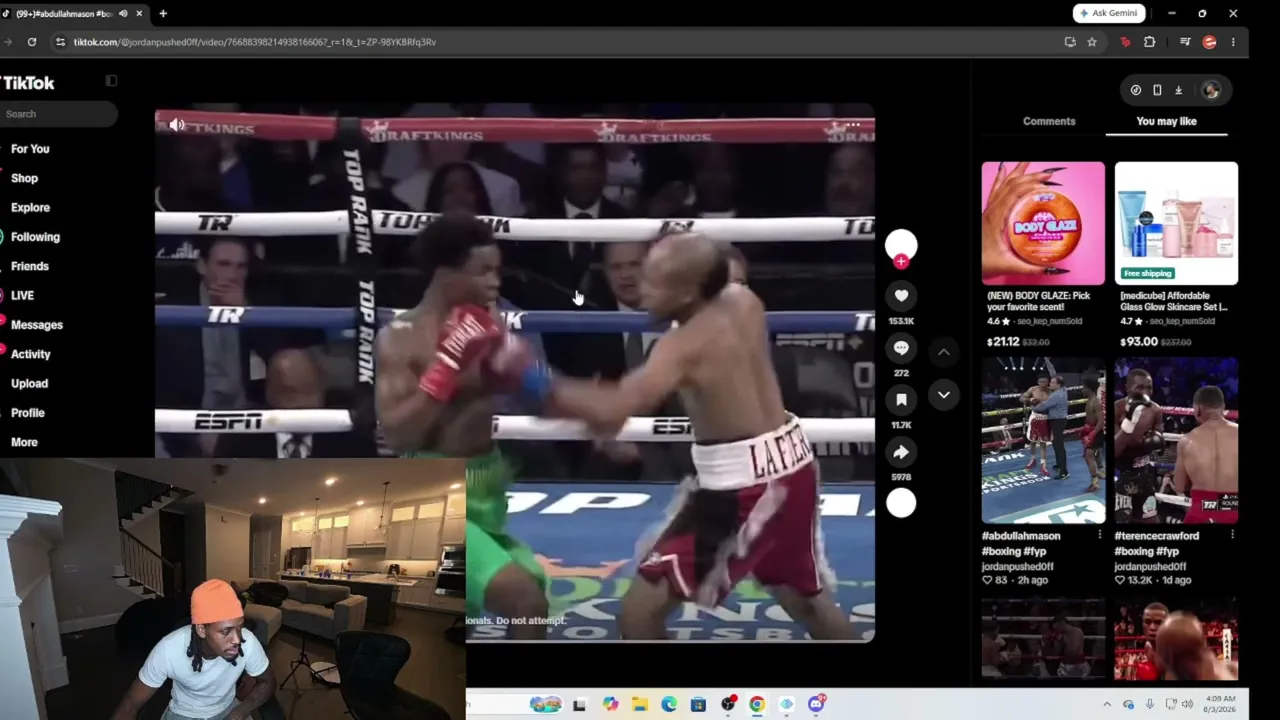Open Discord from the taskbar

coord(816,705)
